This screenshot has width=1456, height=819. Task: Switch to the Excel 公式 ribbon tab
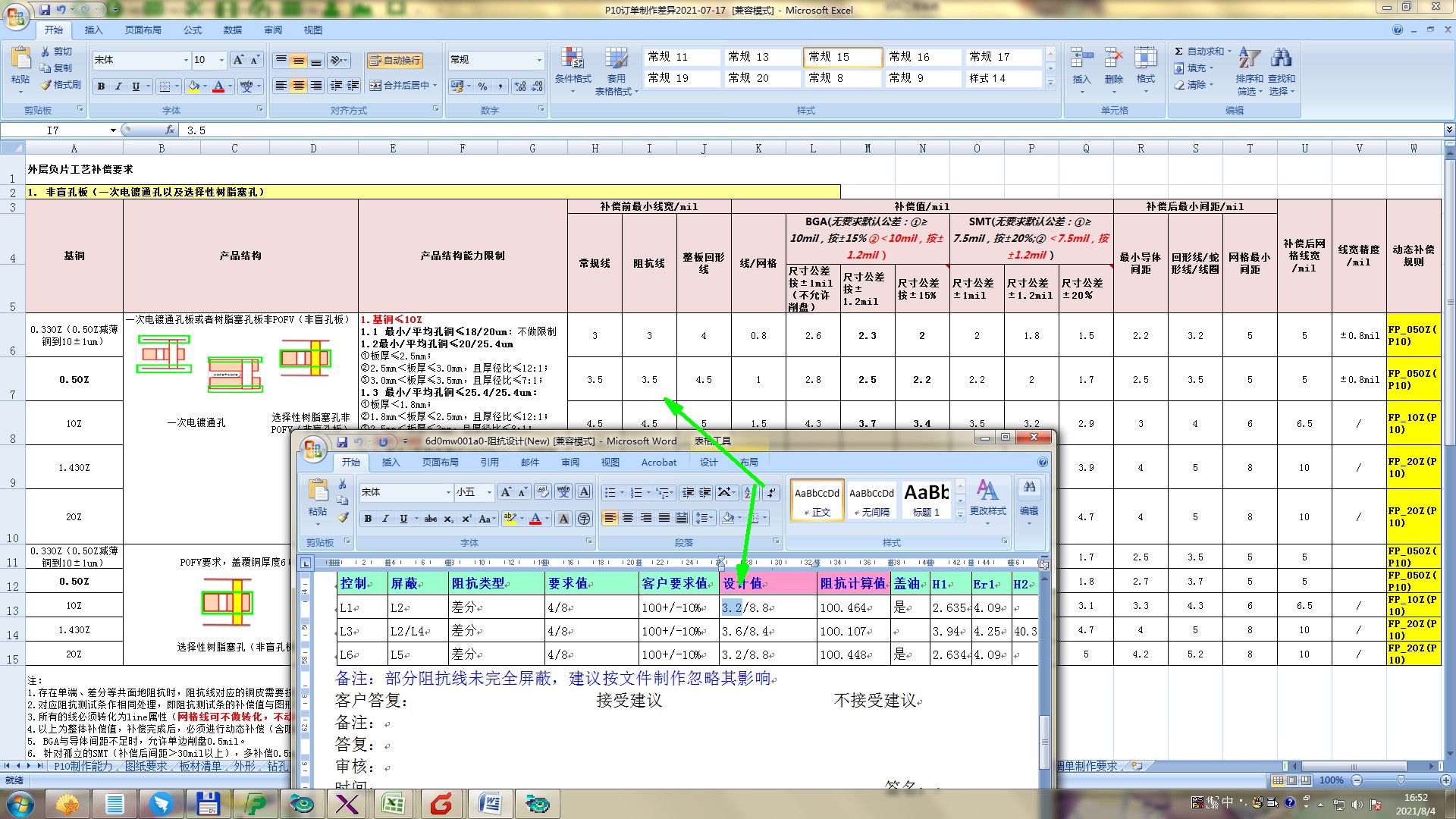coord(193,30)
